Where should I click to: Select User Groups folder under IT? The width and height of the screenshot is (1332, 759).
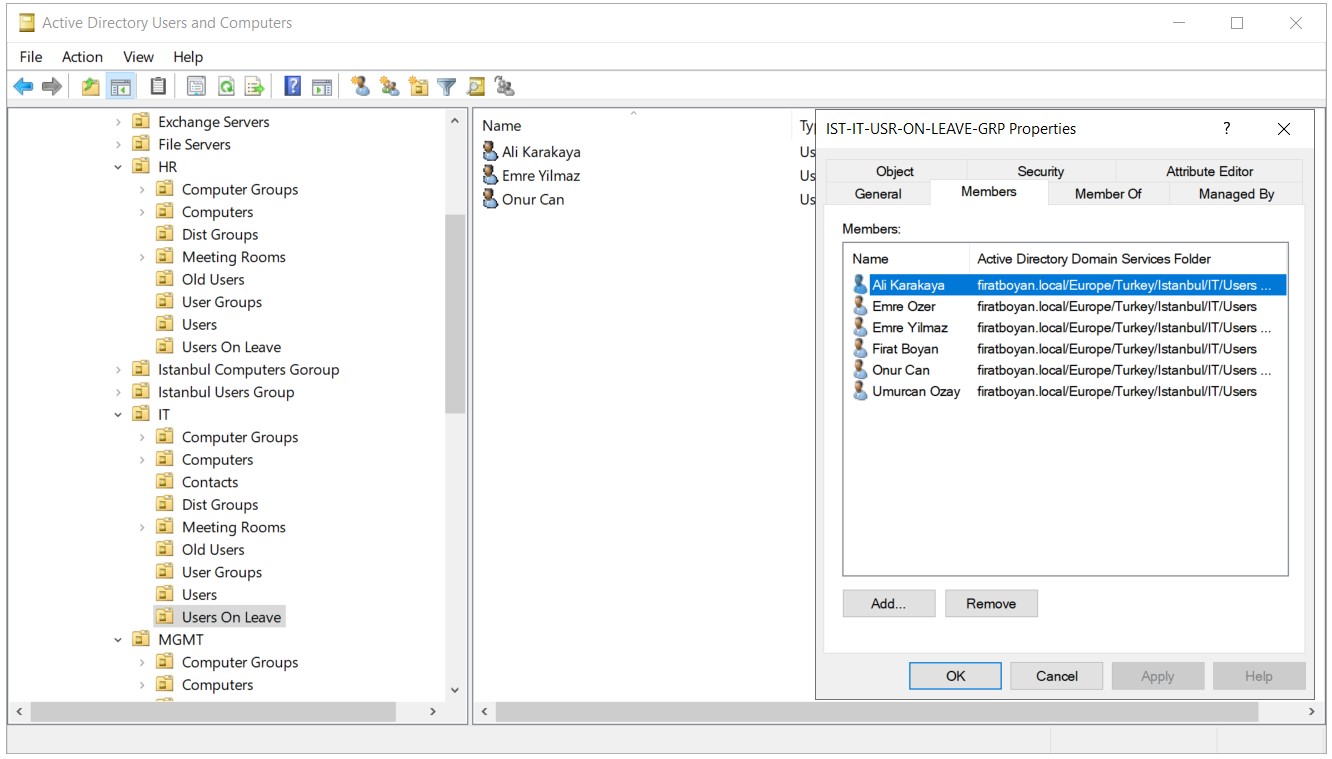(x=222, y=572)
